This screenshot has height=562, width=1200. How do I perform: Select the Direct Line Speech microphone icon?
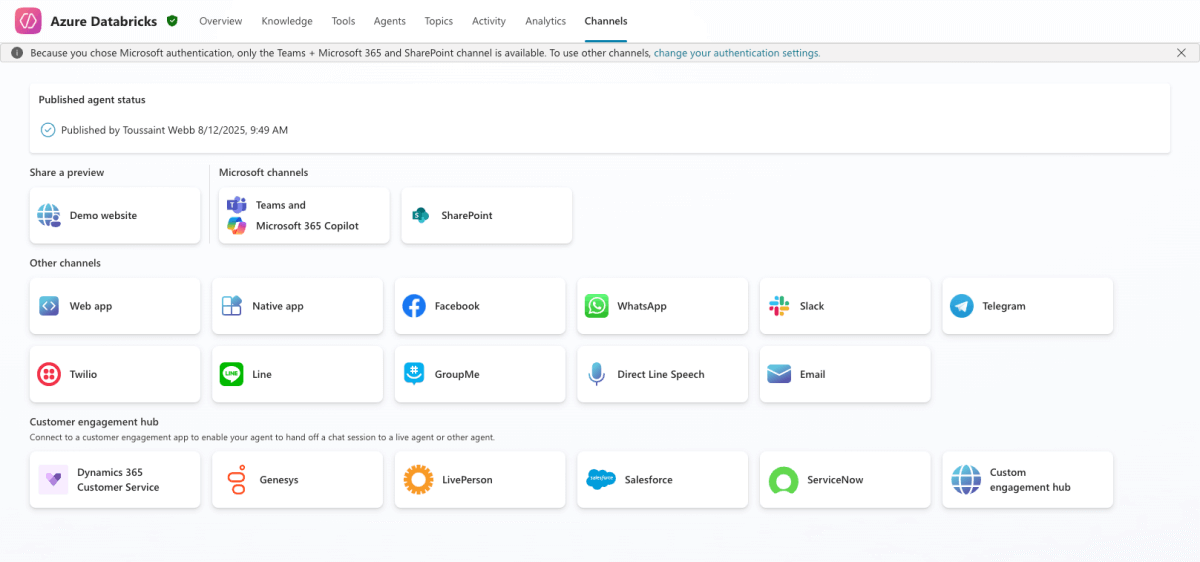(x=597, y=374)
